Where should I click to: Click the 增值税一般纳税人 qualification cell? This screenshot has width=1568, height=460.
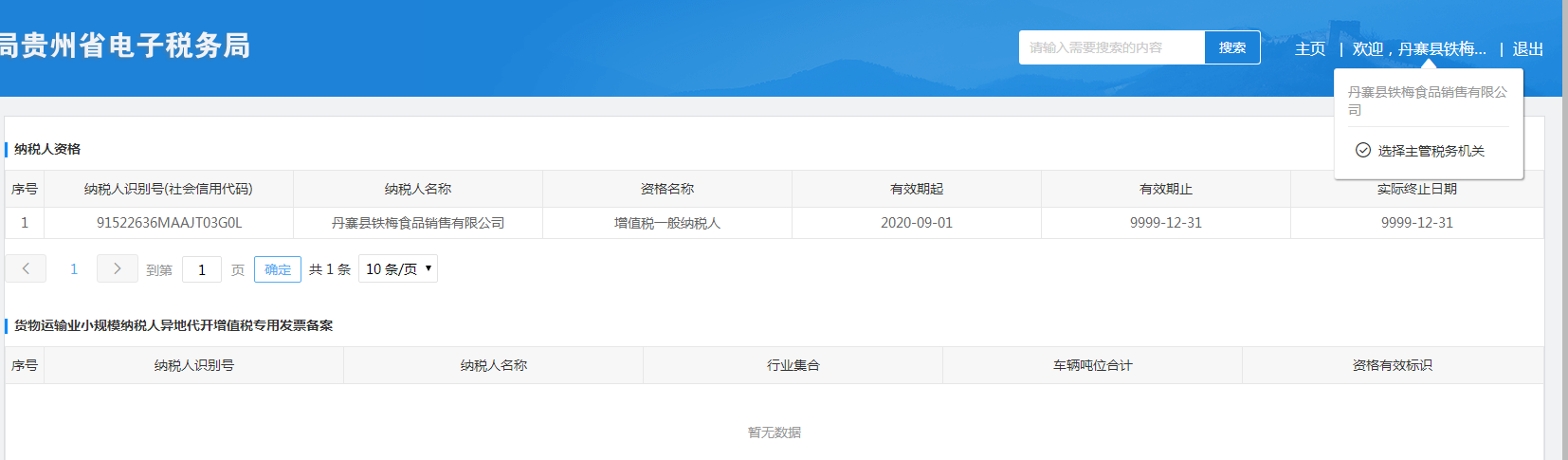[x=666, y=223]
